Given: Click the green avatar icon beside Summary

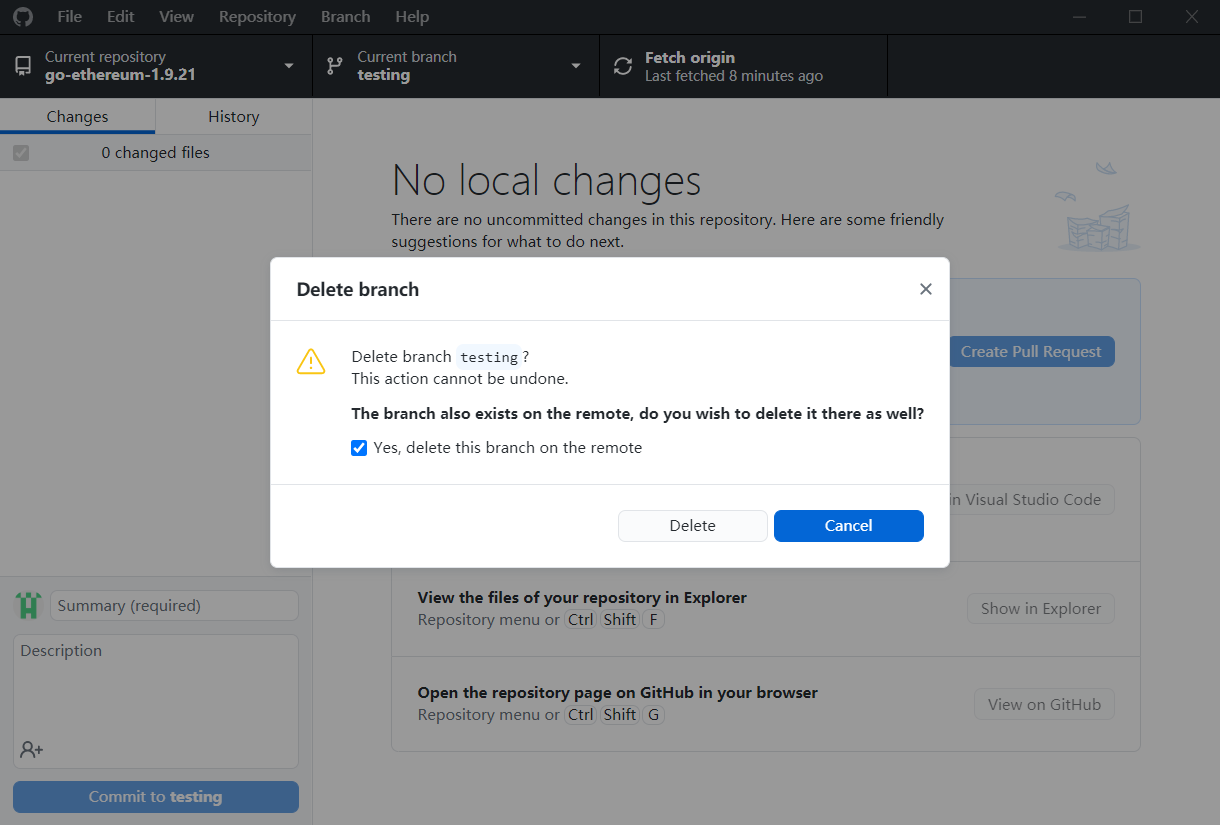Looking at the screenshot, I should point(28,605).
